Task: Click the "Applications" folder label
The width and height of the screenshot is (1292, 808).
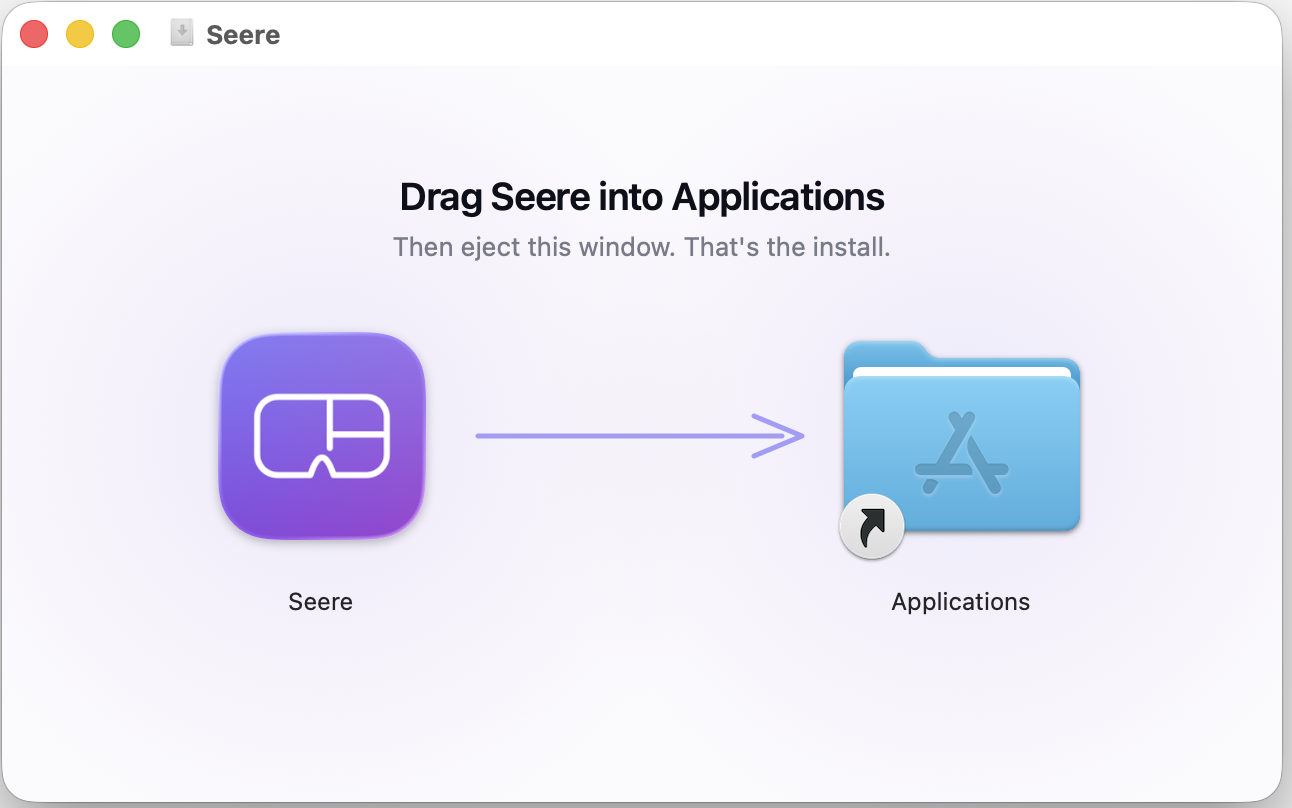Action: pos(960,602)
